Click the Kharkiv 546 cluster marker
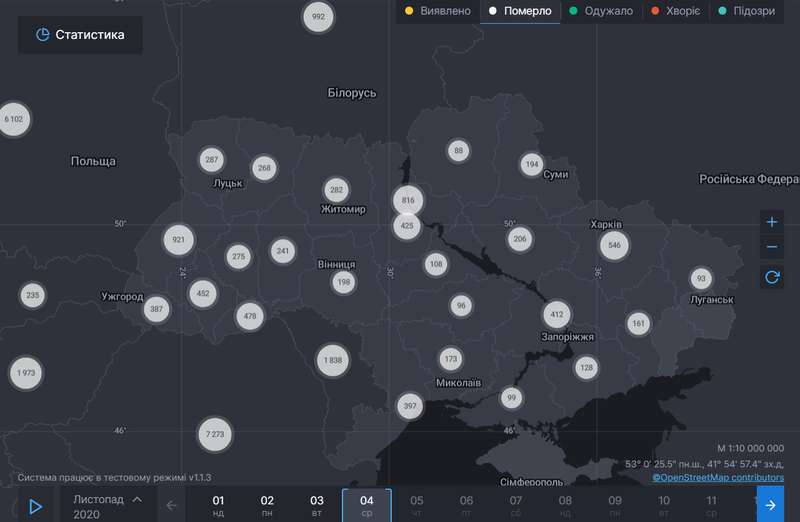Image resolution: width=800 pixels, height=522 pixels. [x=614, y=245]
